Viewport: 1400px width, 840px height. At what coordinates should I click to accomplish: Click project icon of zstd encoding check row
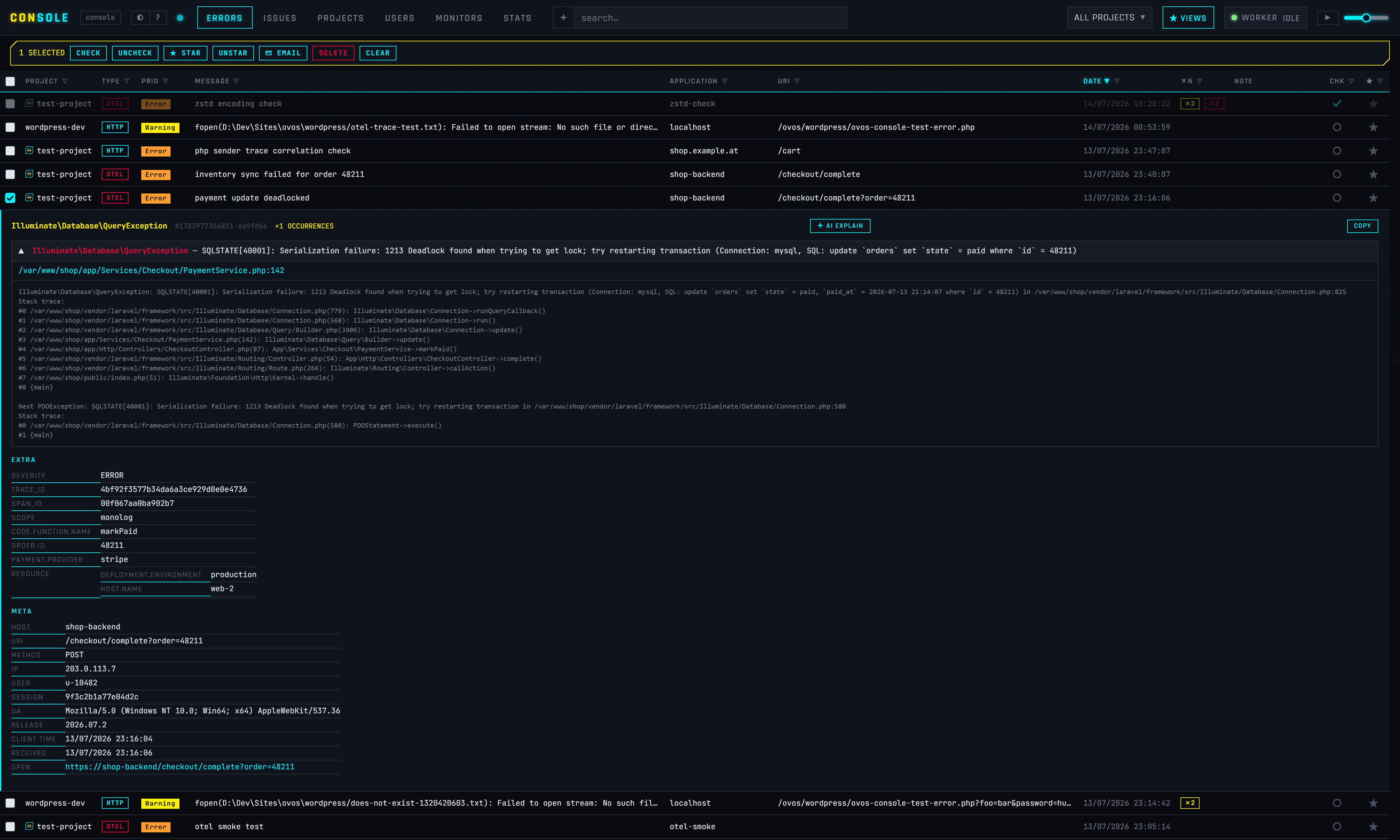coord(29,104)
